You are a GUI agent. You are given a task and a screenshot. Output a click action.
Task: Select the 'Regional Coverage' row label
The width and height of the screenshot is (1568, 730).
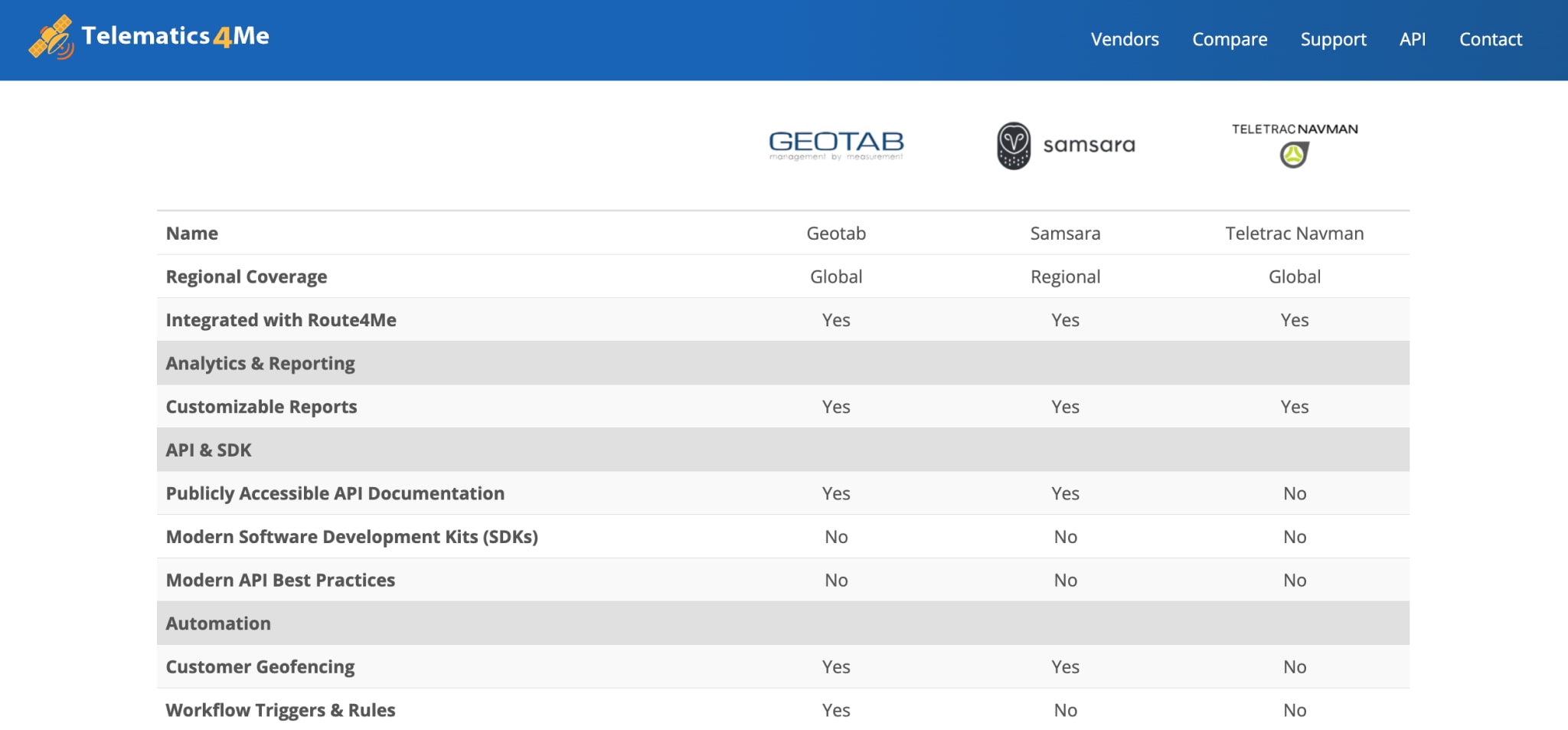click(247, 277)
